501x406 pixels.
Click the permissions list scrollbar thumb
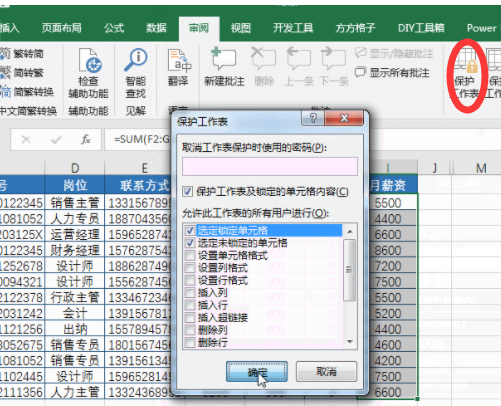[349, 270]
